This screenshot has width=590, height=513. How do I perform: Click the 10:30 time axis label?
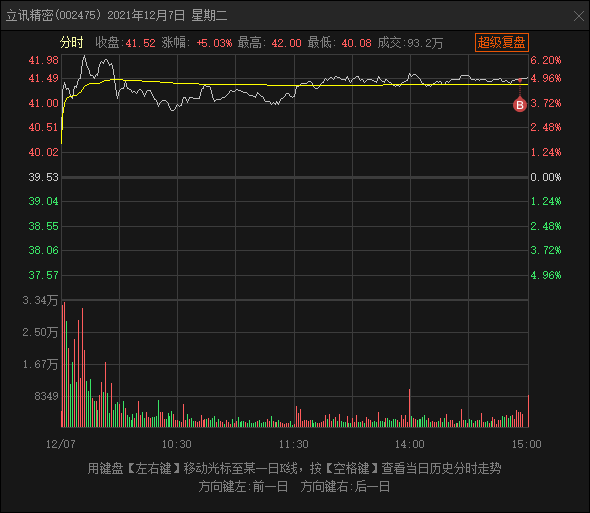[176, 444]
